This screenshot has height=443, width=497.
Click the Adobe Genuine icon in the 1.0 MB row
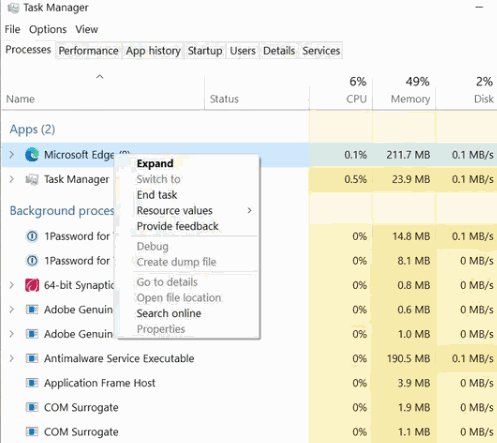tap(32, 334)
